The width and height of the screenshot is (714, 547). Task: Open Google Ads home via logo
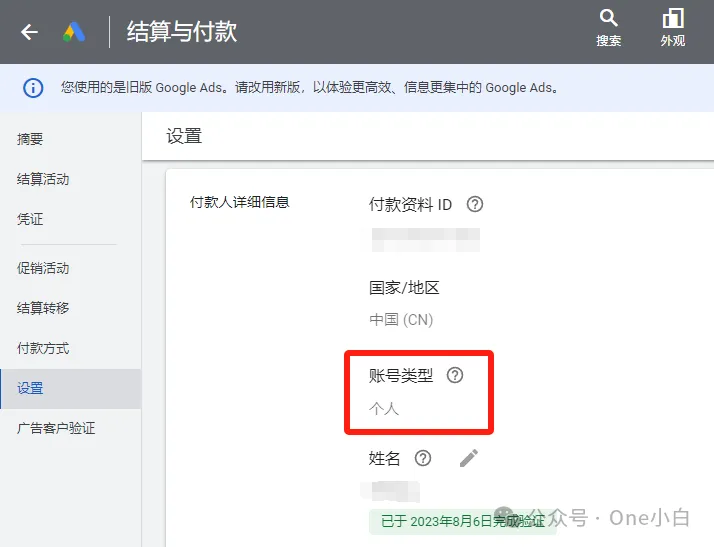click(74, 32)
